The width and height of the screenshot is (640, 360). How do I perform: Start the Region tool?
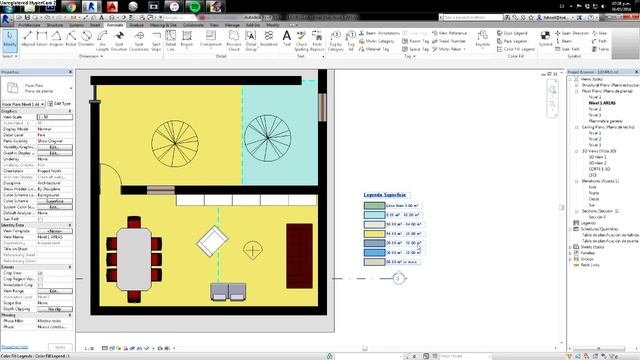[187, 40]
